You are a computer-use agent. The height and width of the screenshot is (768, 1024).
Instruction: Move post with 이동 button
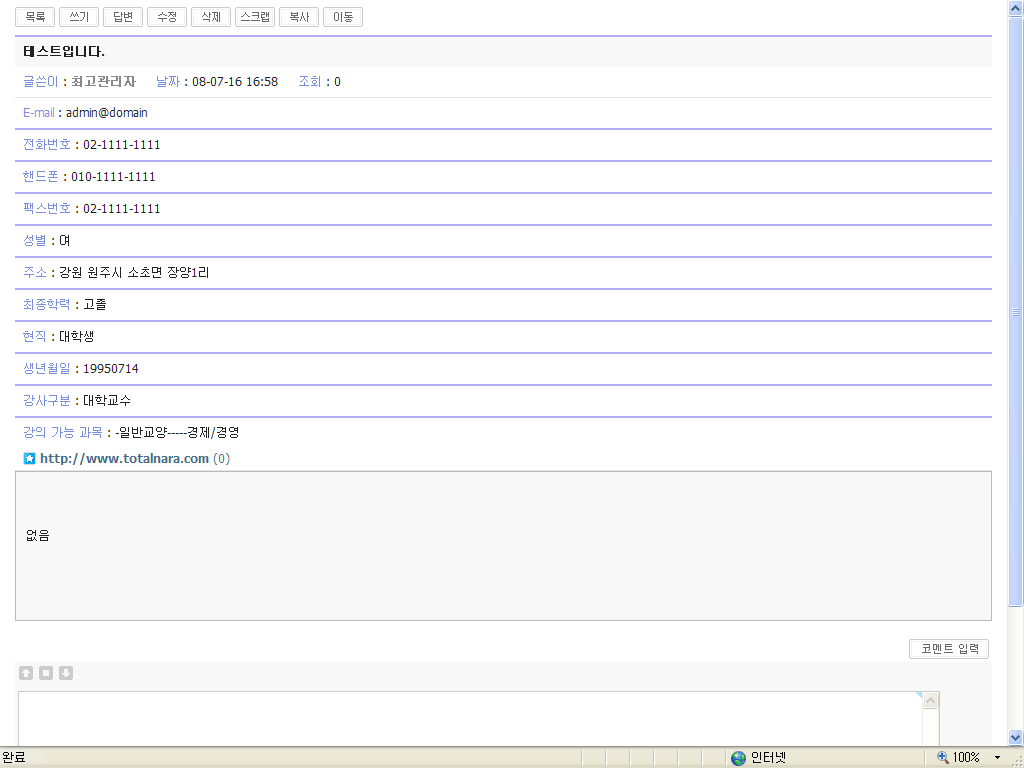(343, 17)
